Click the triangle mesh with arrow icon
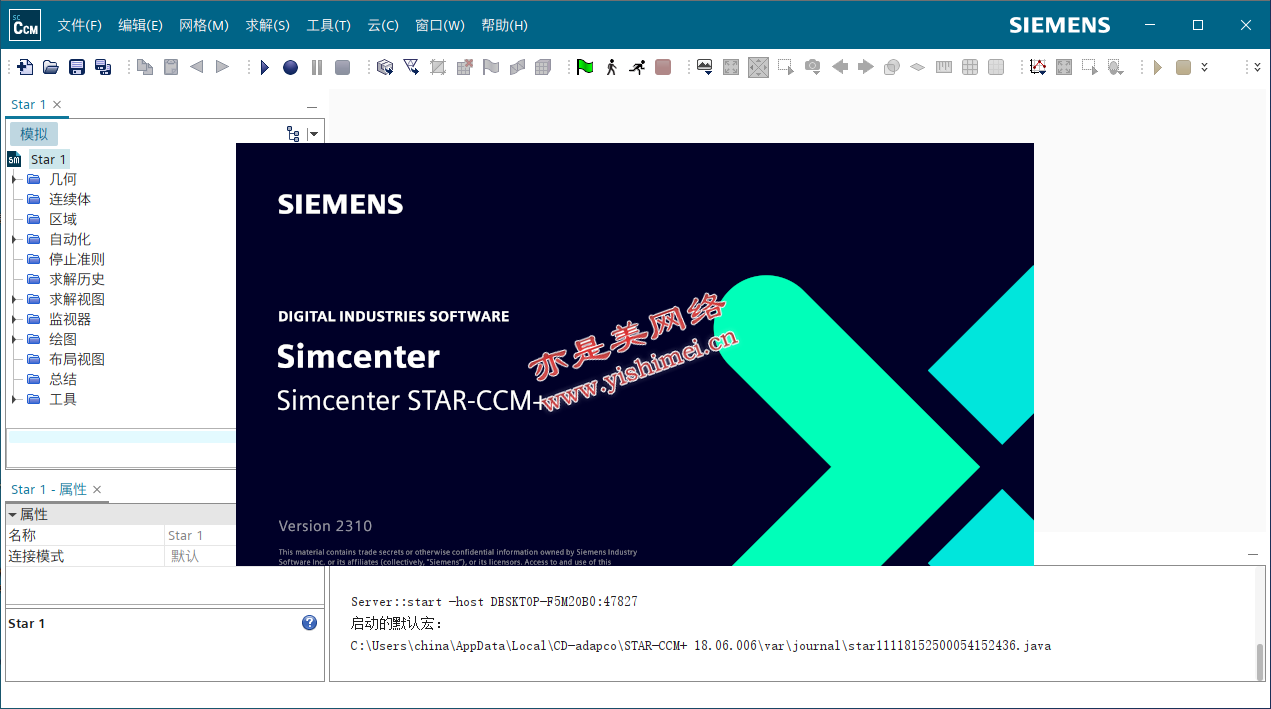The height and width of the screenshot is (709, 1271). (411, 67)
